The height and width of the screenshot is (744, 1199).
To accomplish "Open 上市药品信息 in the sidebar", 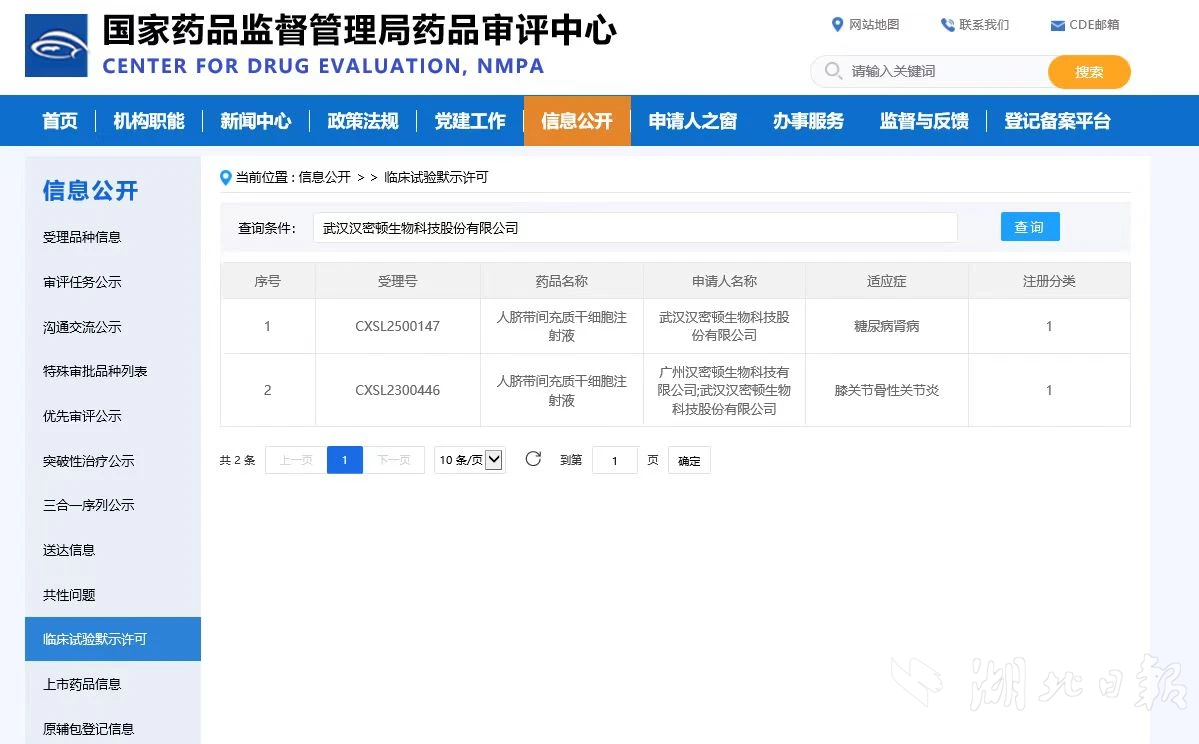I will tap(82, 684).
